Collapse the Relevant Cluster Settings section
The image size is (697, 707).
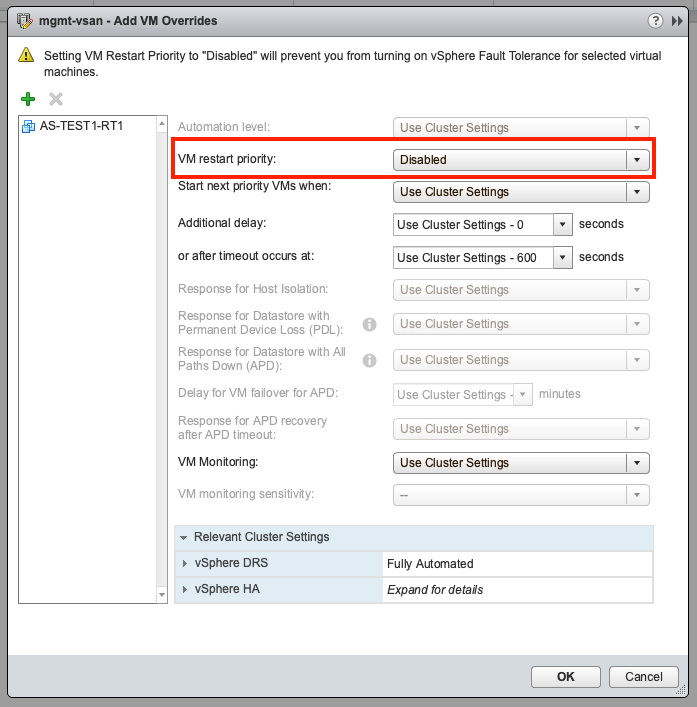pos(183,537)
